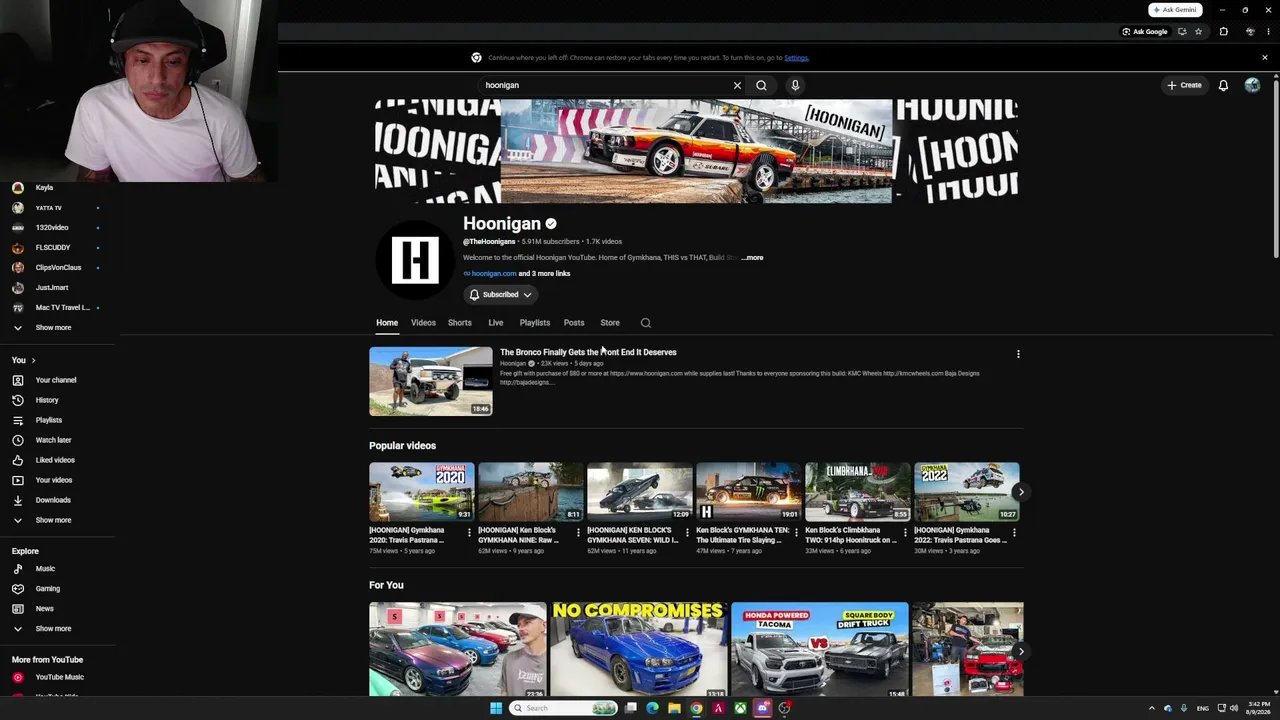1280x720 pixels.
Task: Play the Tacoma vs Drift Truck thumbnail
Action: coord(820,649)
